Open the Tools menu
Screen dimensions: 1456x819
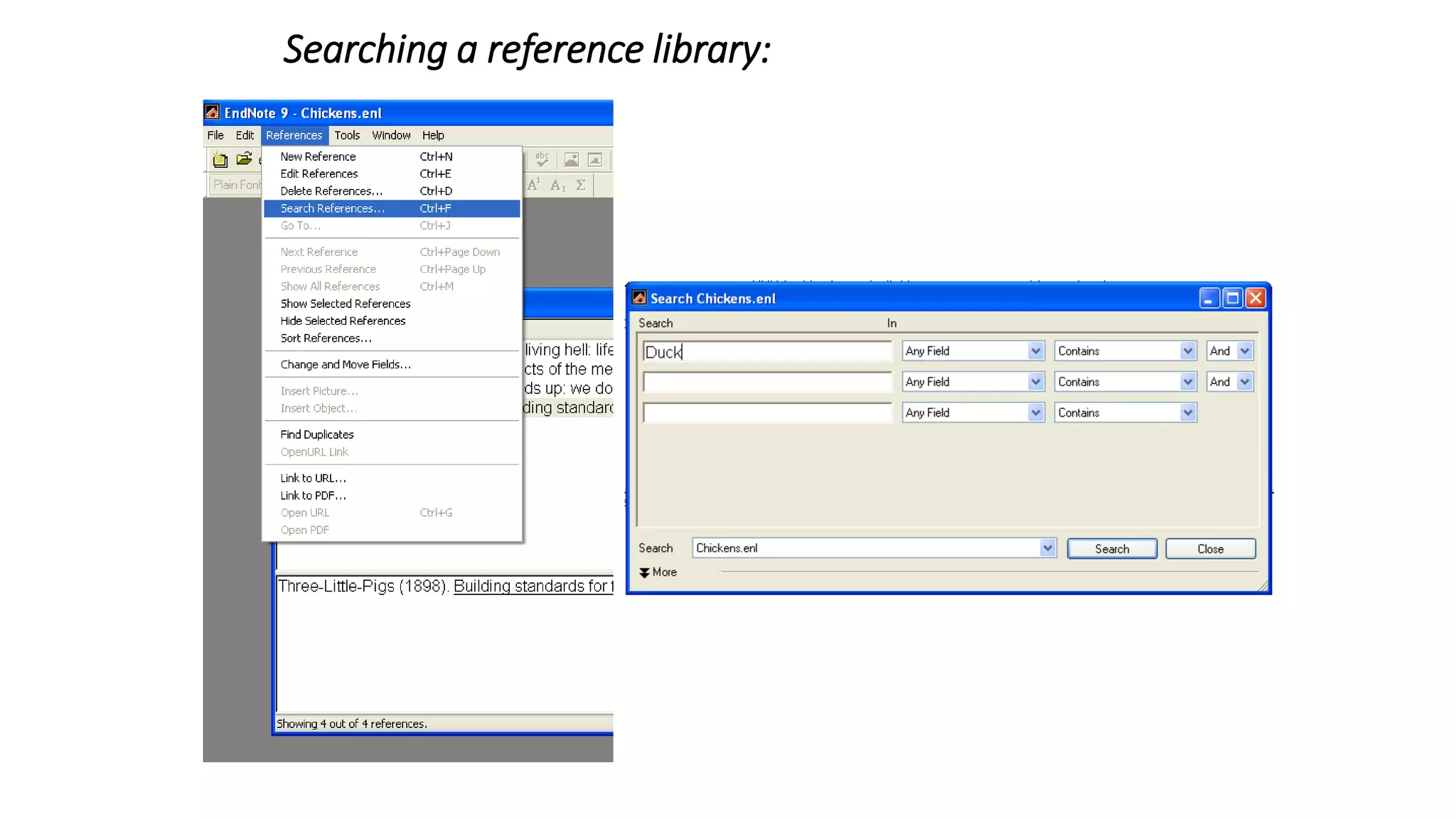[347, 135]
